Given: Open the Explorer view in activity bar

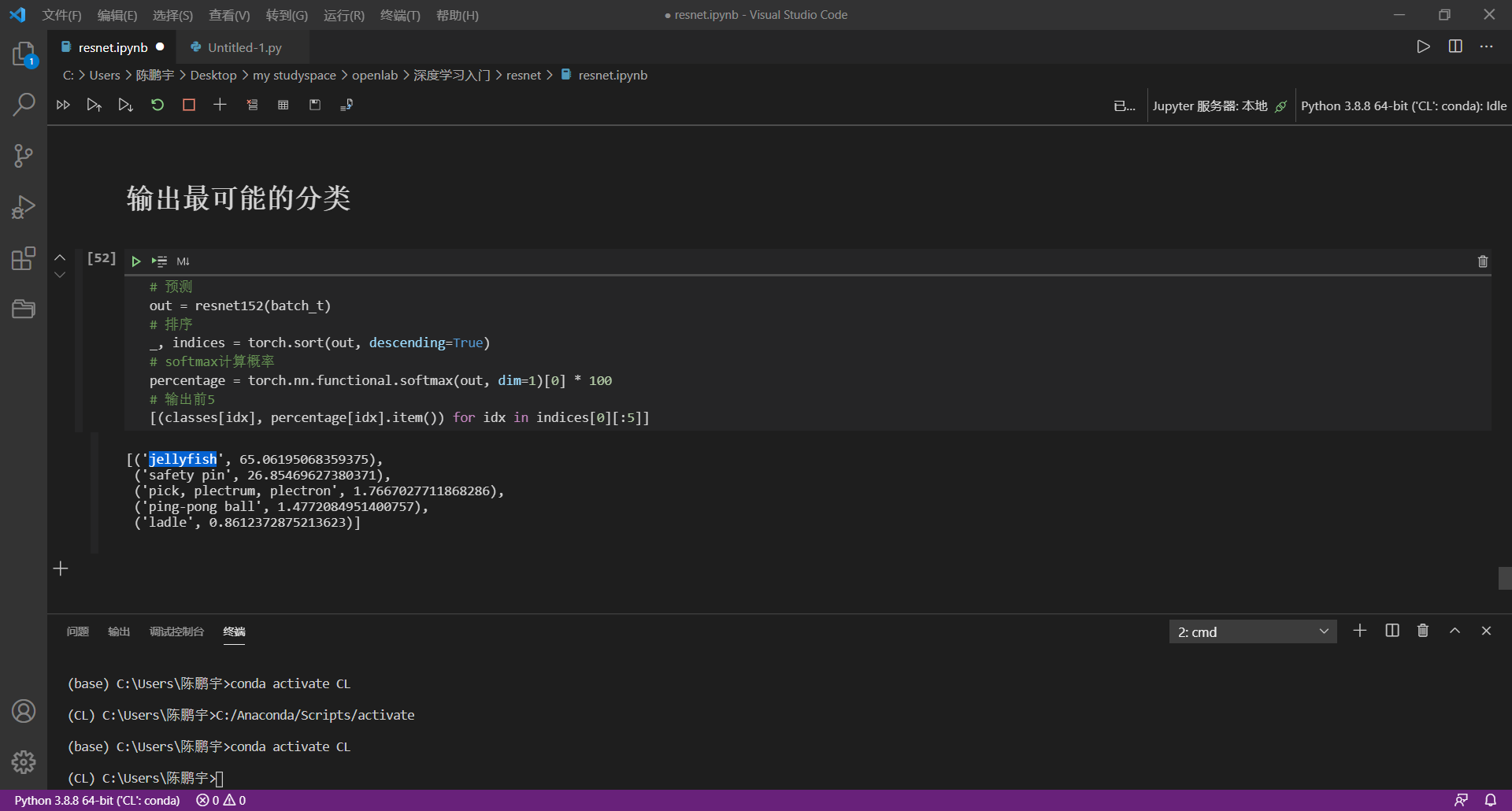Looking at the screenshot, I should point(24,54).
